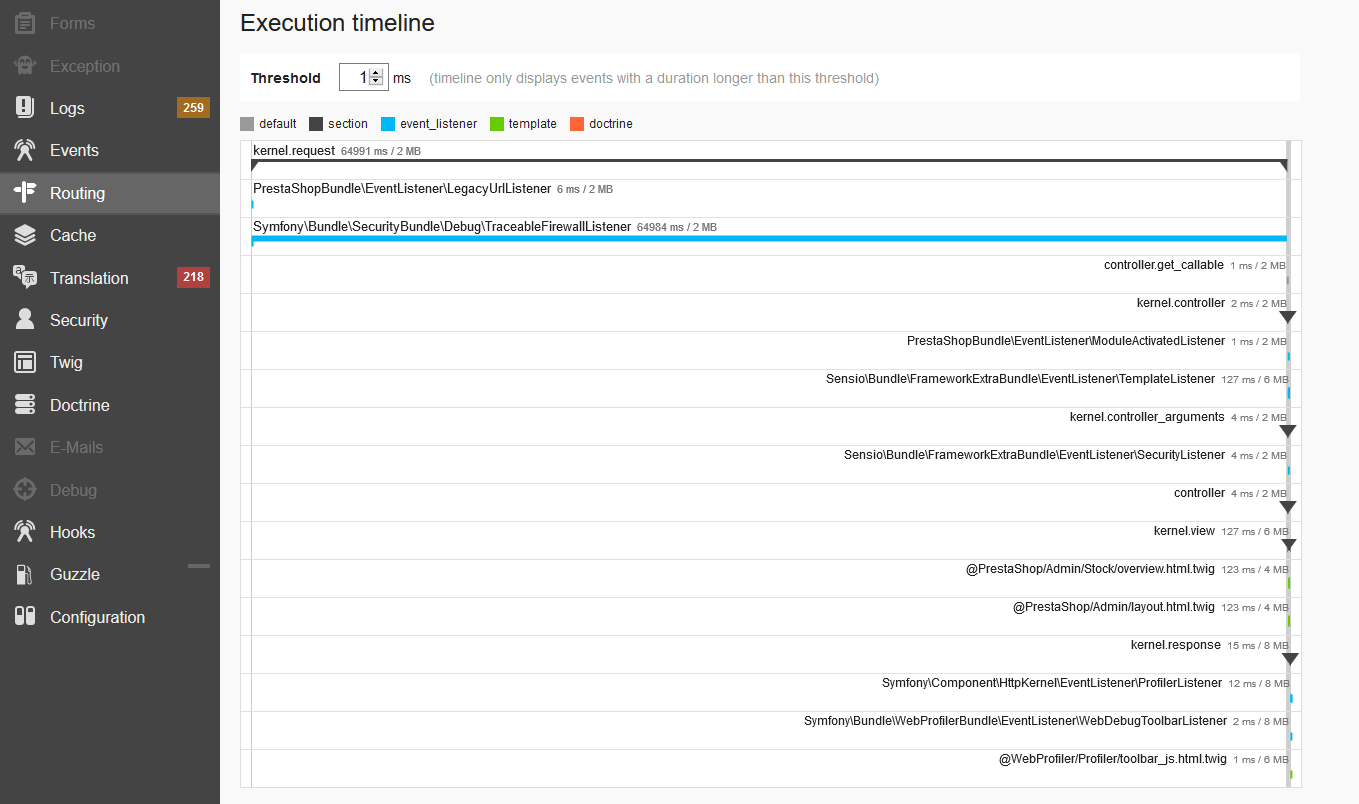Screen dimensions: 1359x804
Task: Click the Logs icon in sidebar
Action: [x=25, y=108]
